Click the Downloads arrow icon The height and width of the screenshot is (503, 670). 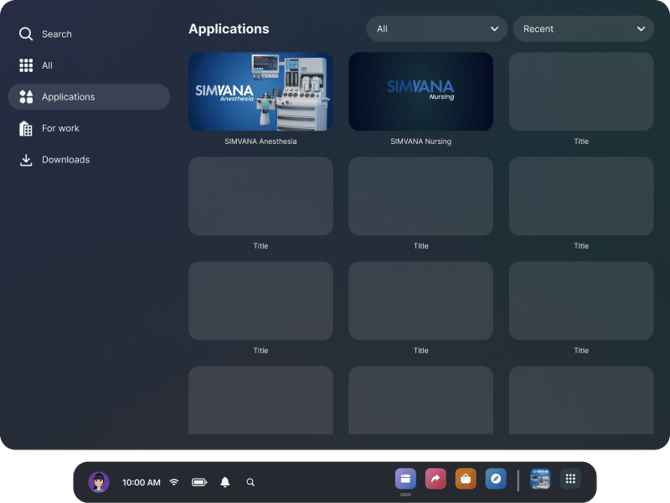(26, 160)
